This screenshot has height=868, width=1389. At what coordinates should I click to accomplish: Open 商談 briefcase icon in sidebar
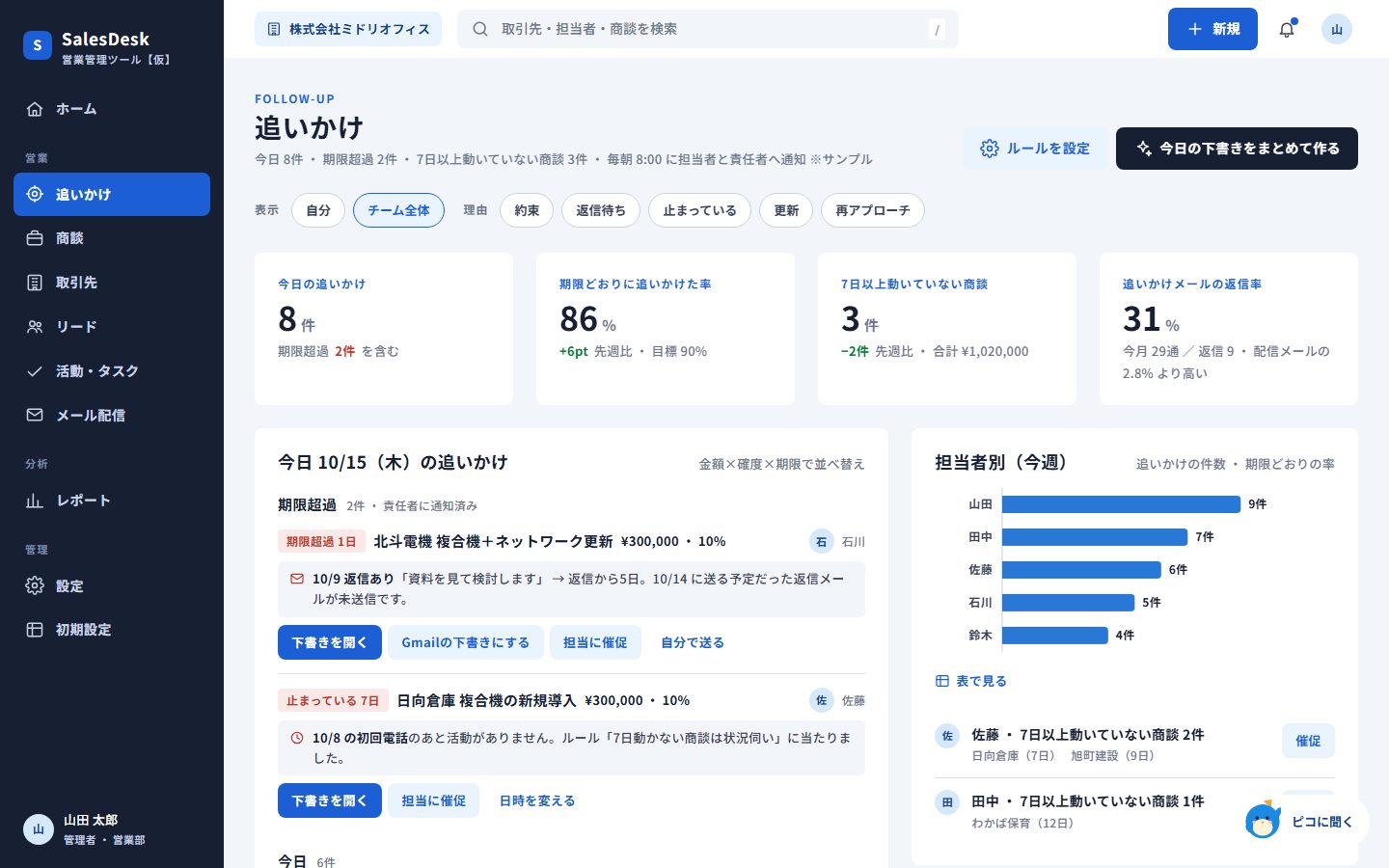(x=35, y=238)
